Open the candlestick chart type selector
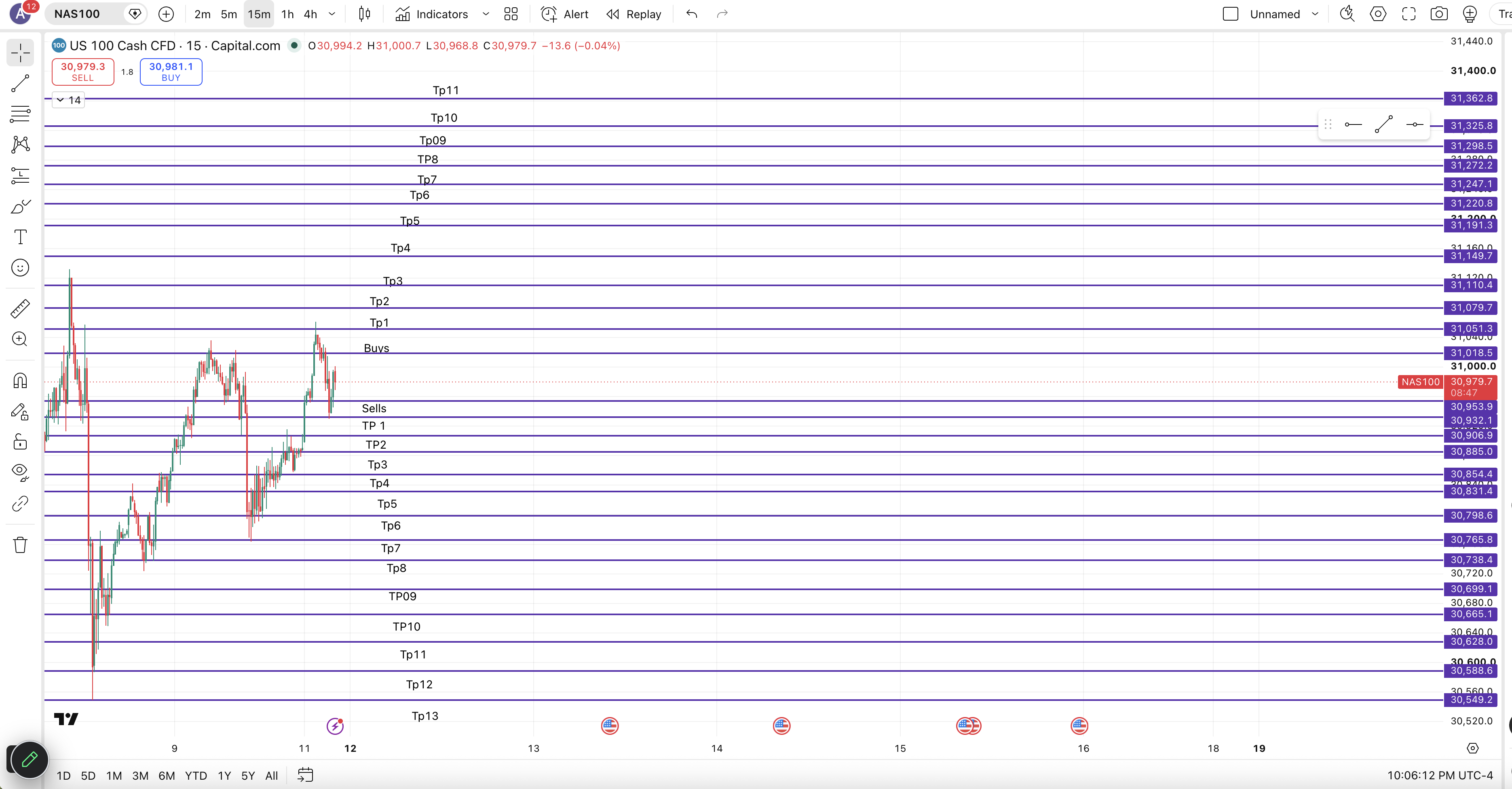 [365, 14]
